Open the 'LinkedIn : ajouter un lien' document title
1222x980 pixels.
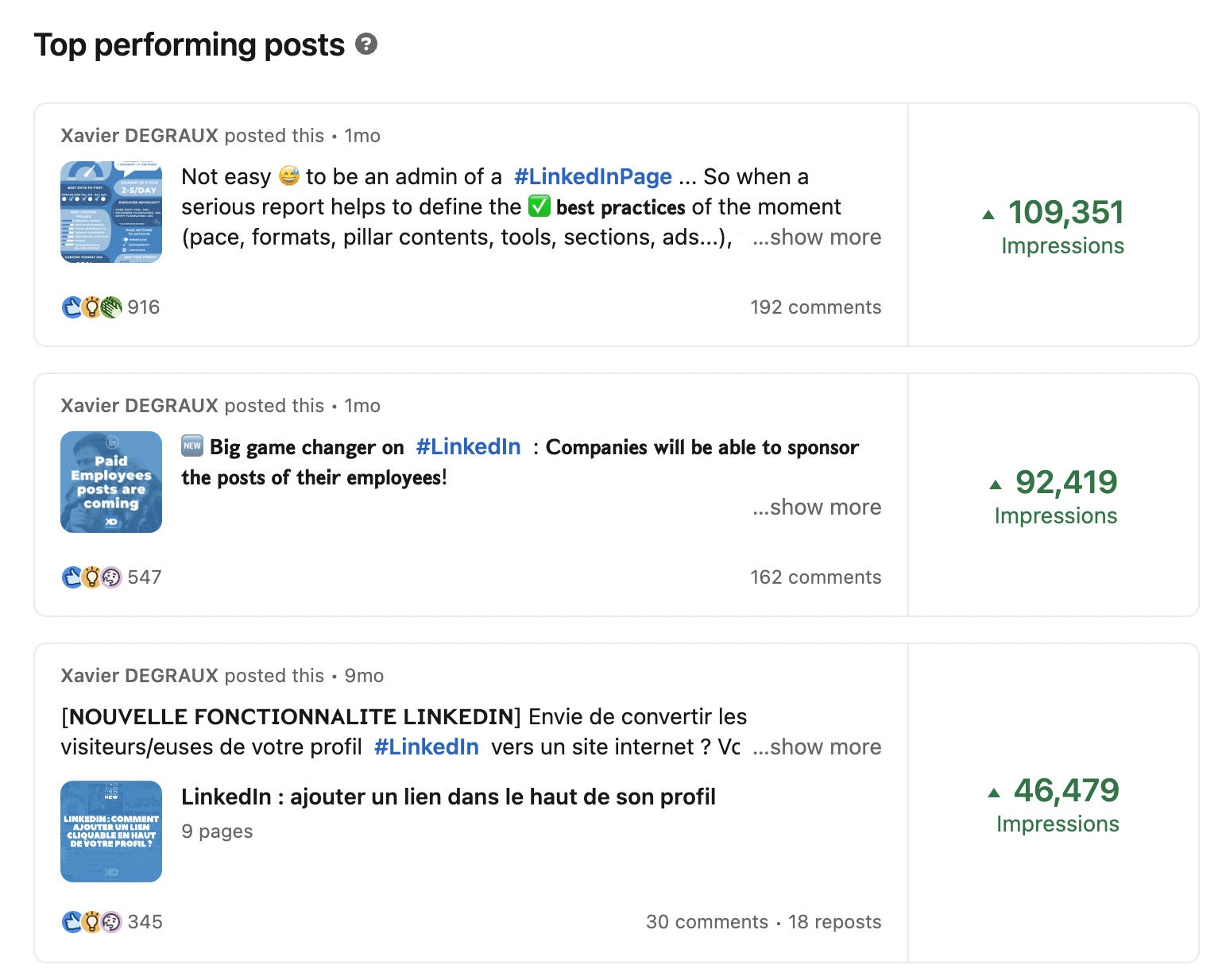tap(448, 797)
